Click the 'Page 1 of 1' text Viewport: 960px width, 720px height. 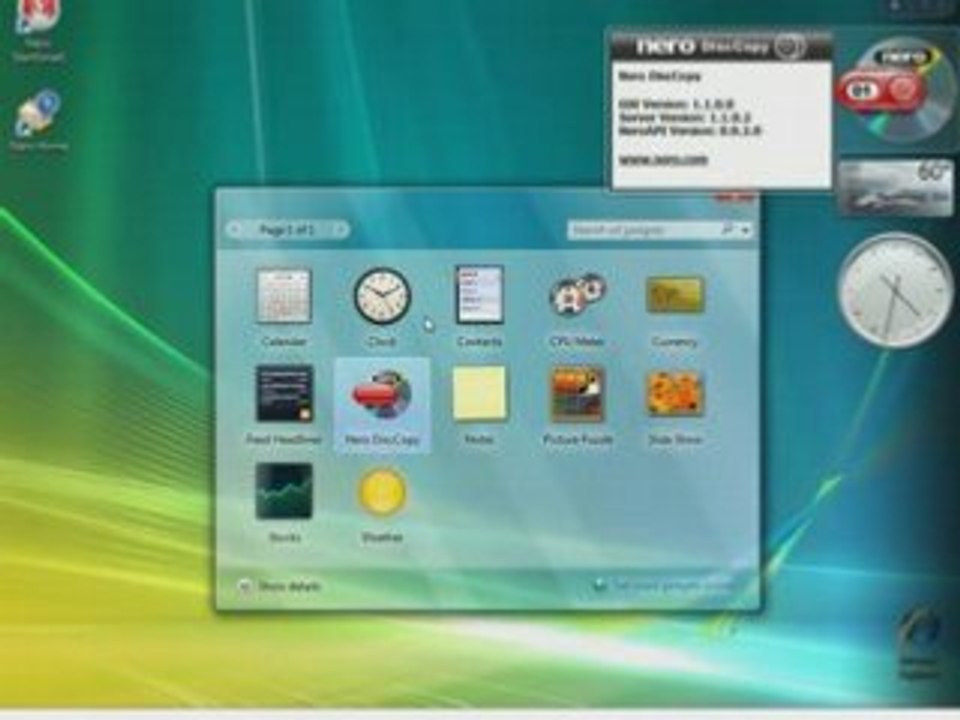287,230
